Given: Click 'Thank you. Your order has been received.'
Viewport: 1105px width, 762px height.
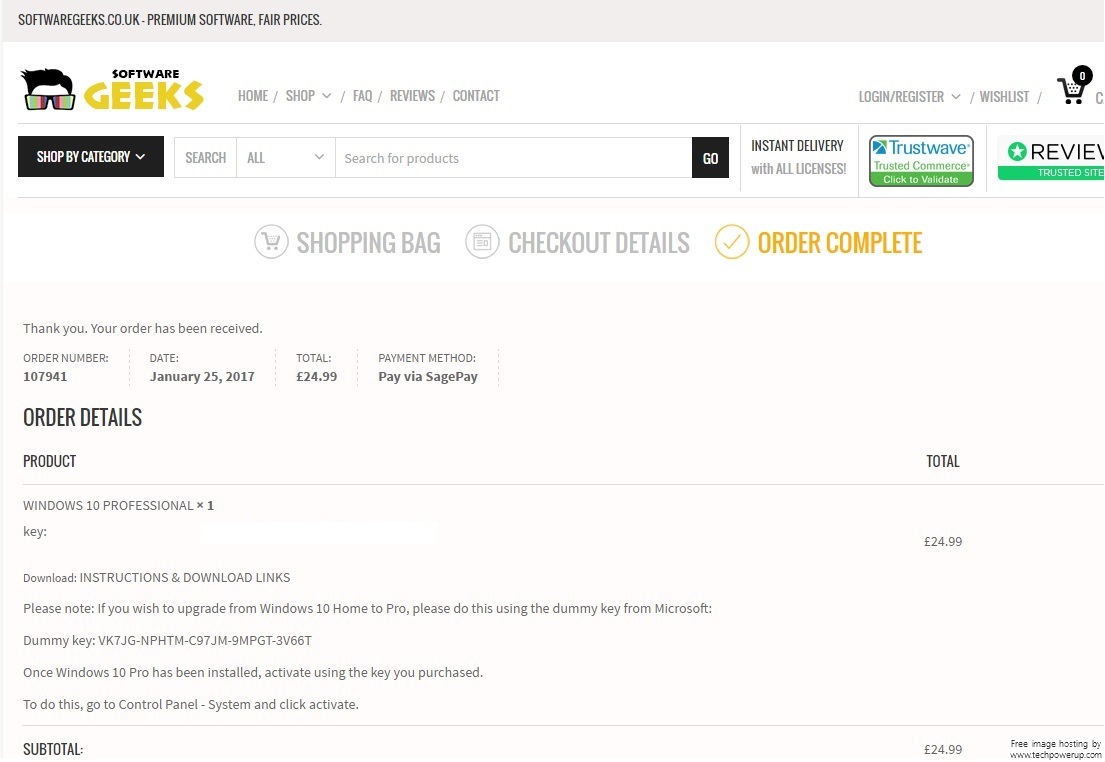Looking at the screenshot, I should (143, 328).
